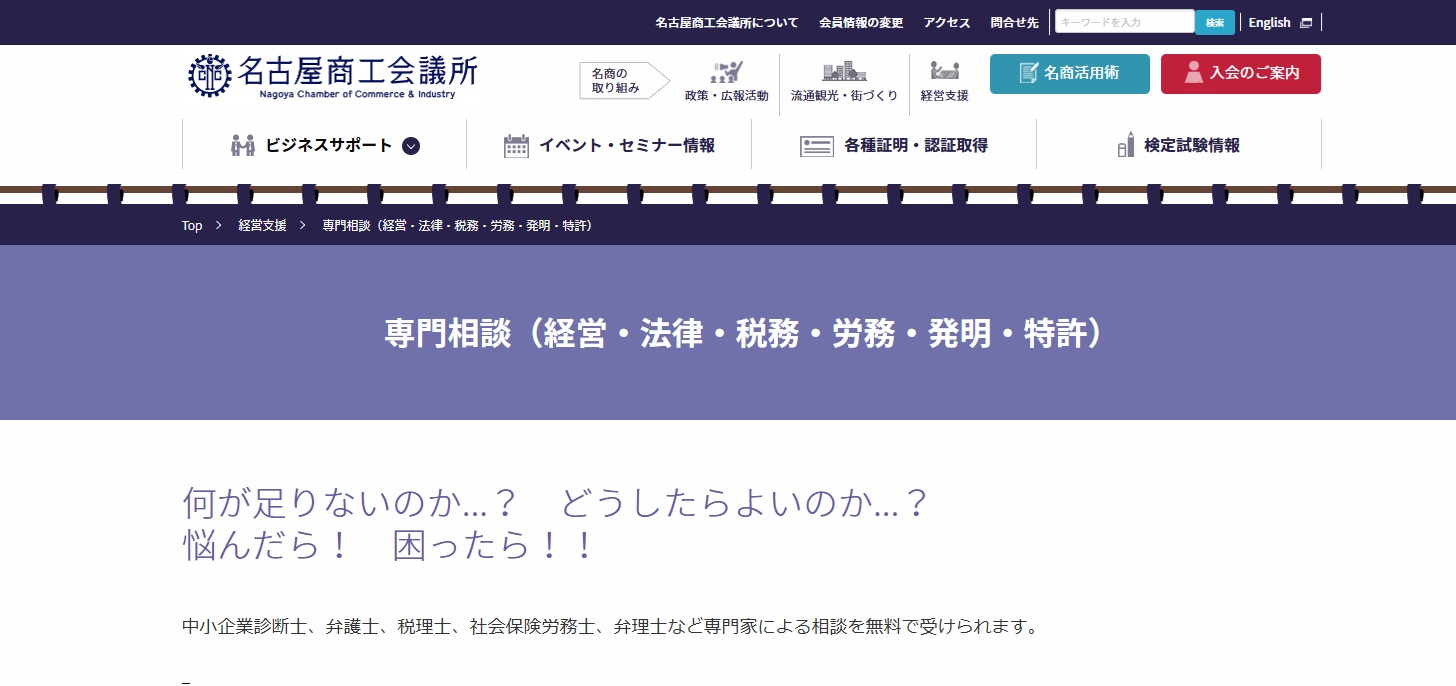
Task: Click the calendar icon for イベント・セミナー情報
Action: pos(516,146)
